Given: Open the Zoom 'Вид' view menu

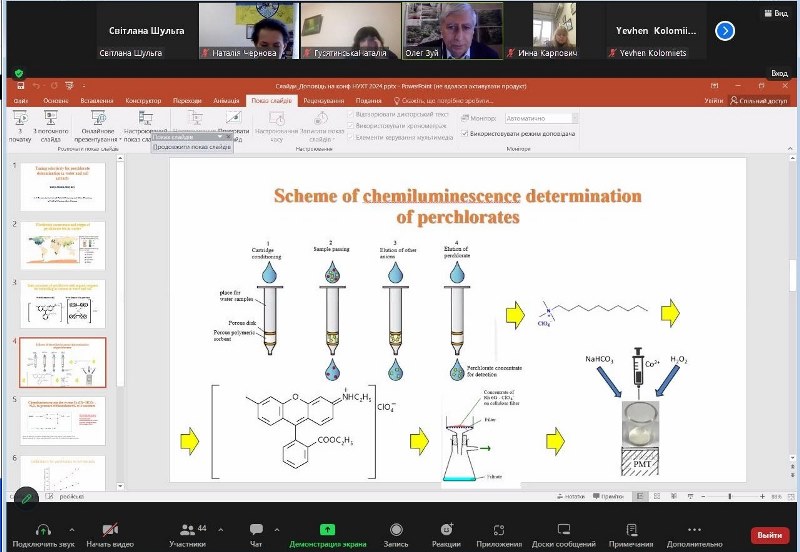Looking at the screenshot, I should (x=777, y=13).
